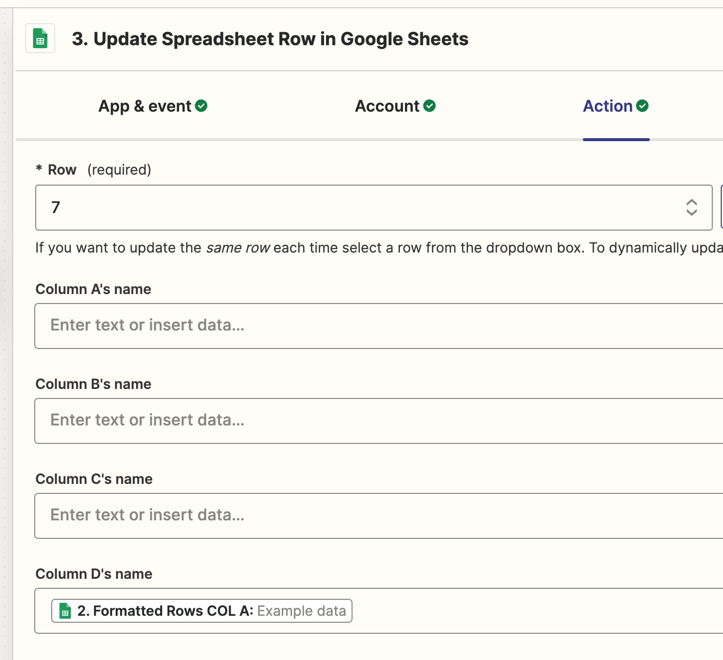Click the Column C's name label
723x660 pixels.
[94, 479]
